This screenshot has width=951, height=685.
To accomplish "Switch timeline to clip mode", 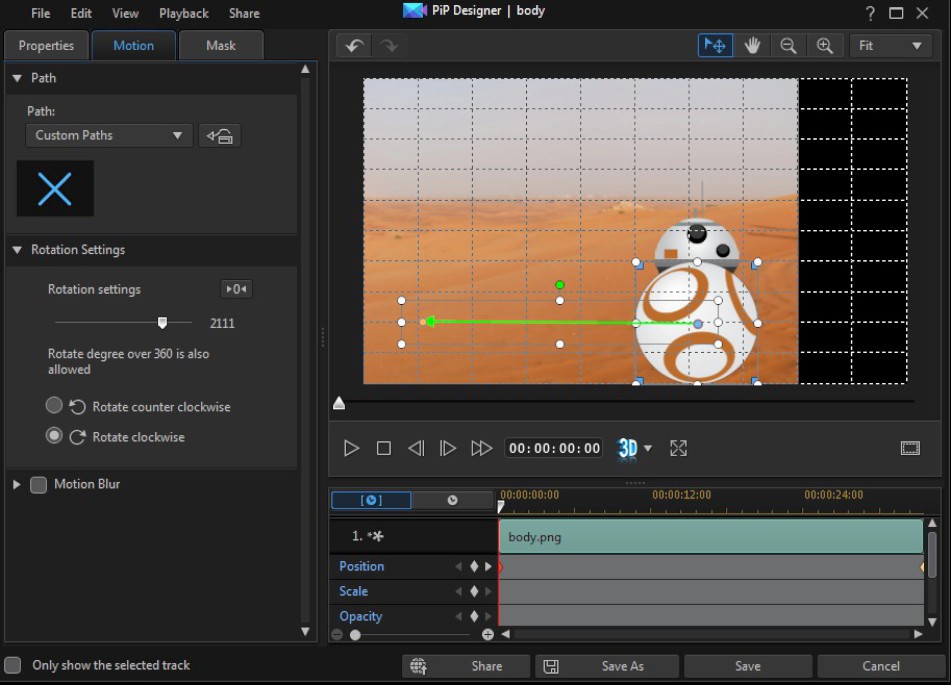I will tap(371, 500).
